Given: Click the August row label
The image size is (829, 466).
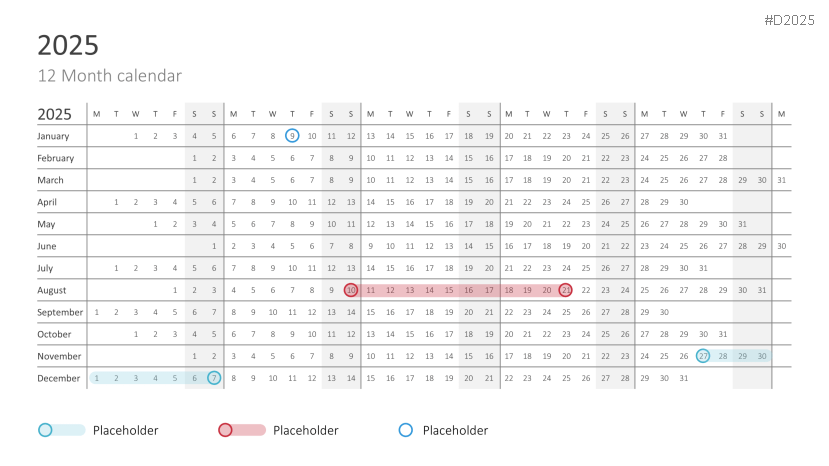Looking at the screenshot, I should coord(53,290).
